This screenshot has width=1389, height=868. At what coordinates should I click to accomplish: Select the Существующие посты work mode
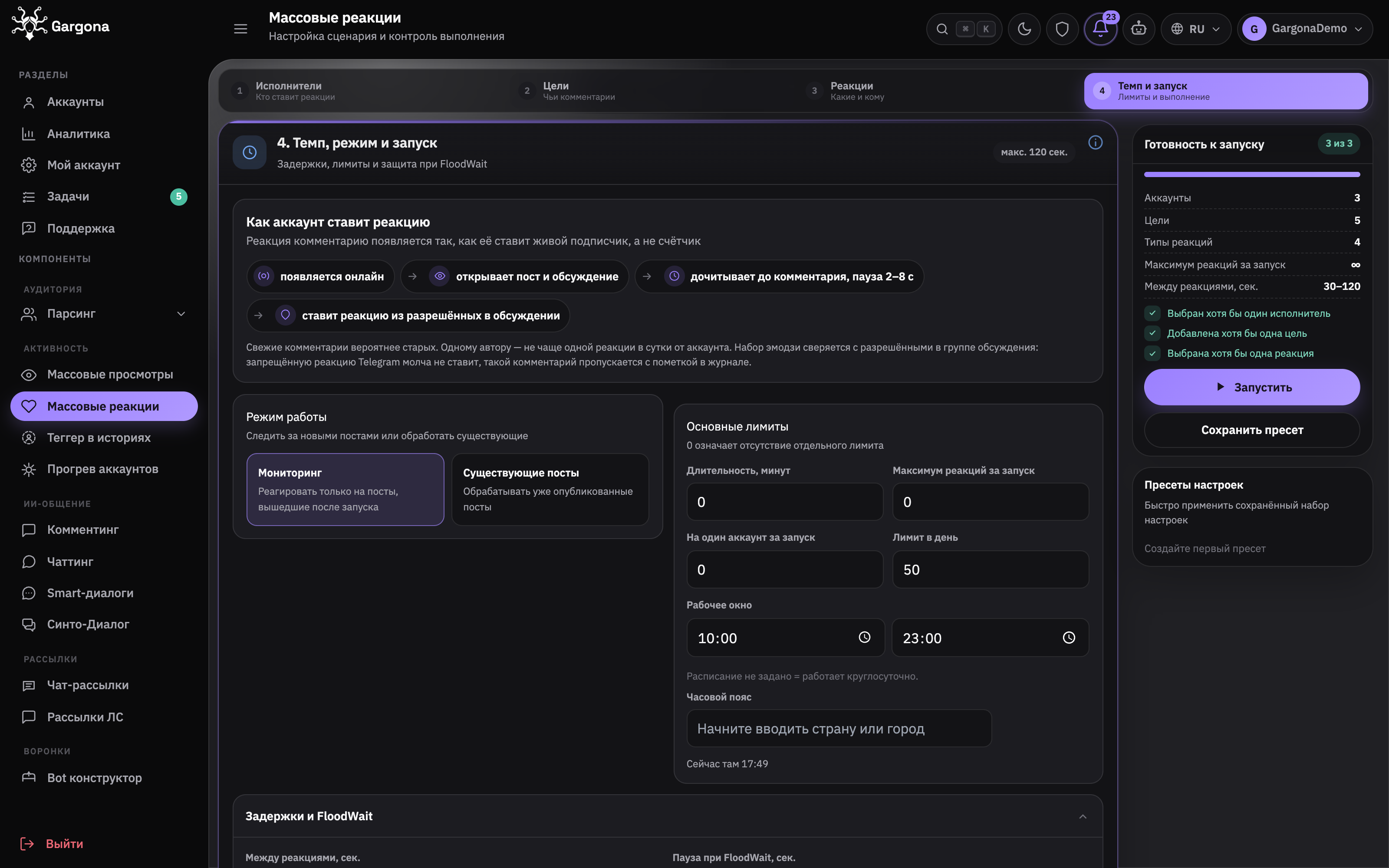(550, 490)
